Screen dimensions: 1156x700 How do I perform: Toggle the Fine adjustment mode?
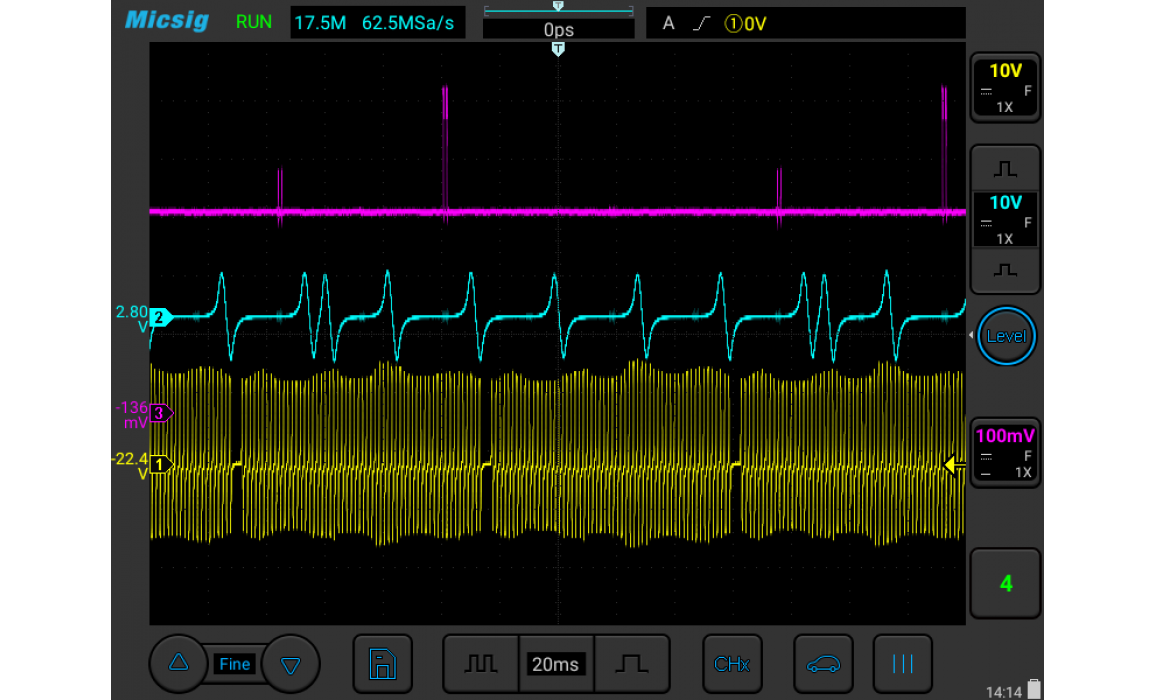(x=234, y=664)
